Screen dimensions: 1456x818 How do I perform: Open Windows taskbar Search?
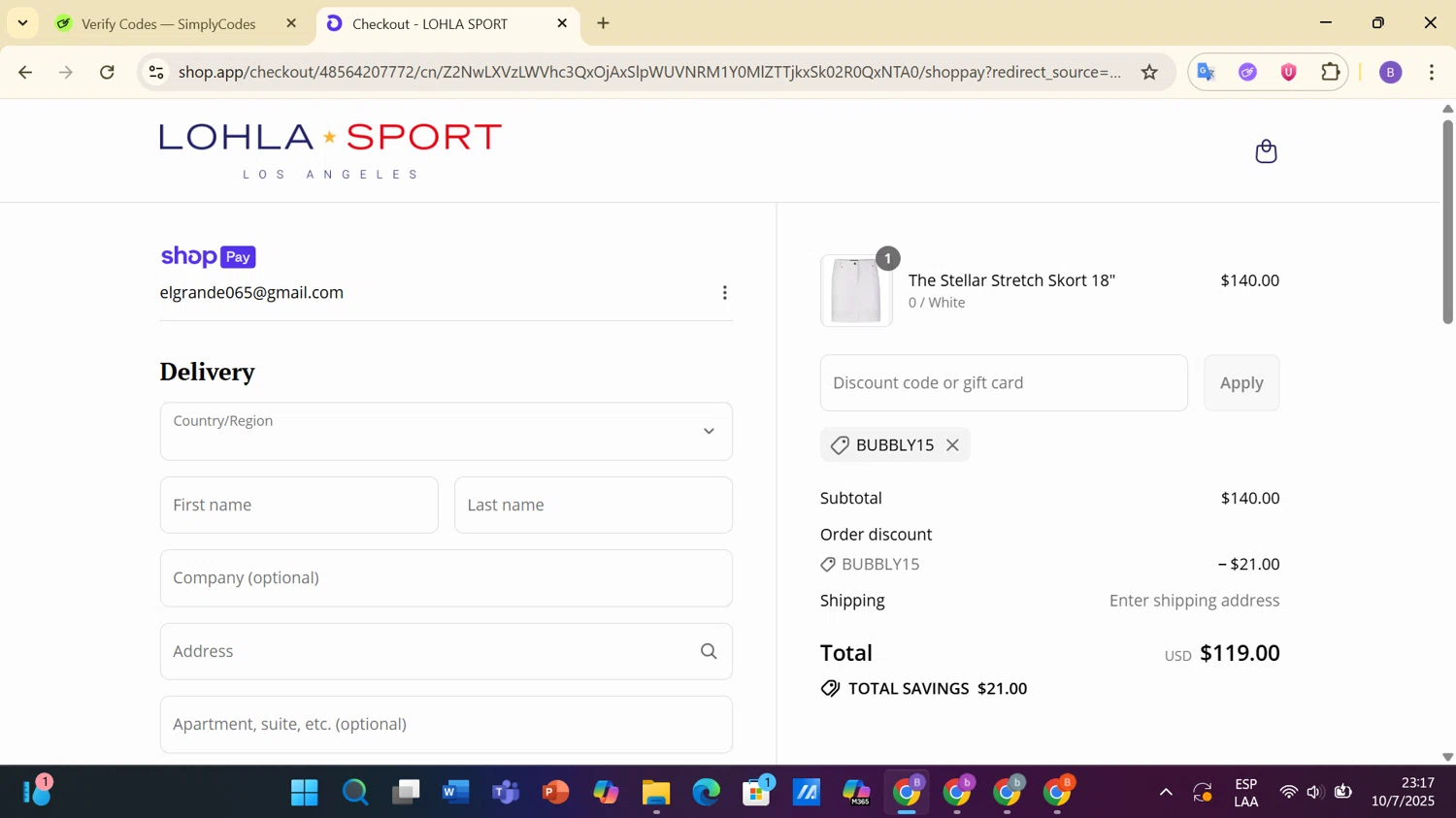[x=355, y=793]
